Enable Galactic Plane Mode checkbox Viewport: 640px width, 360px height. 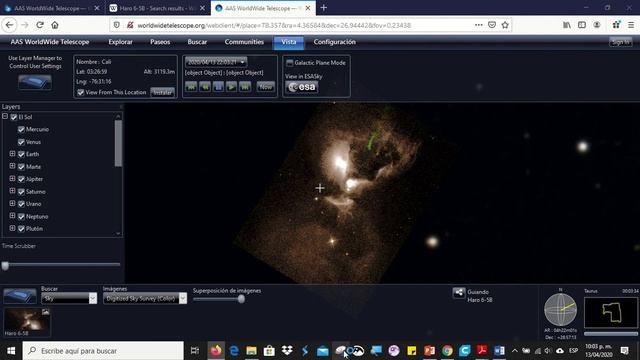point(289,63)
